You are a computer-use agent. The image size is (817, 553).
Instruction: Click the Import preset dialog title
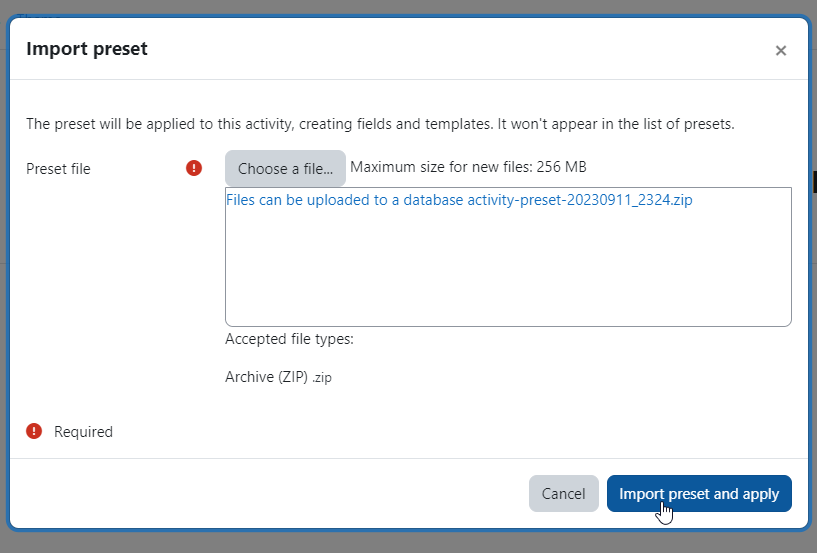coord(87,48)
